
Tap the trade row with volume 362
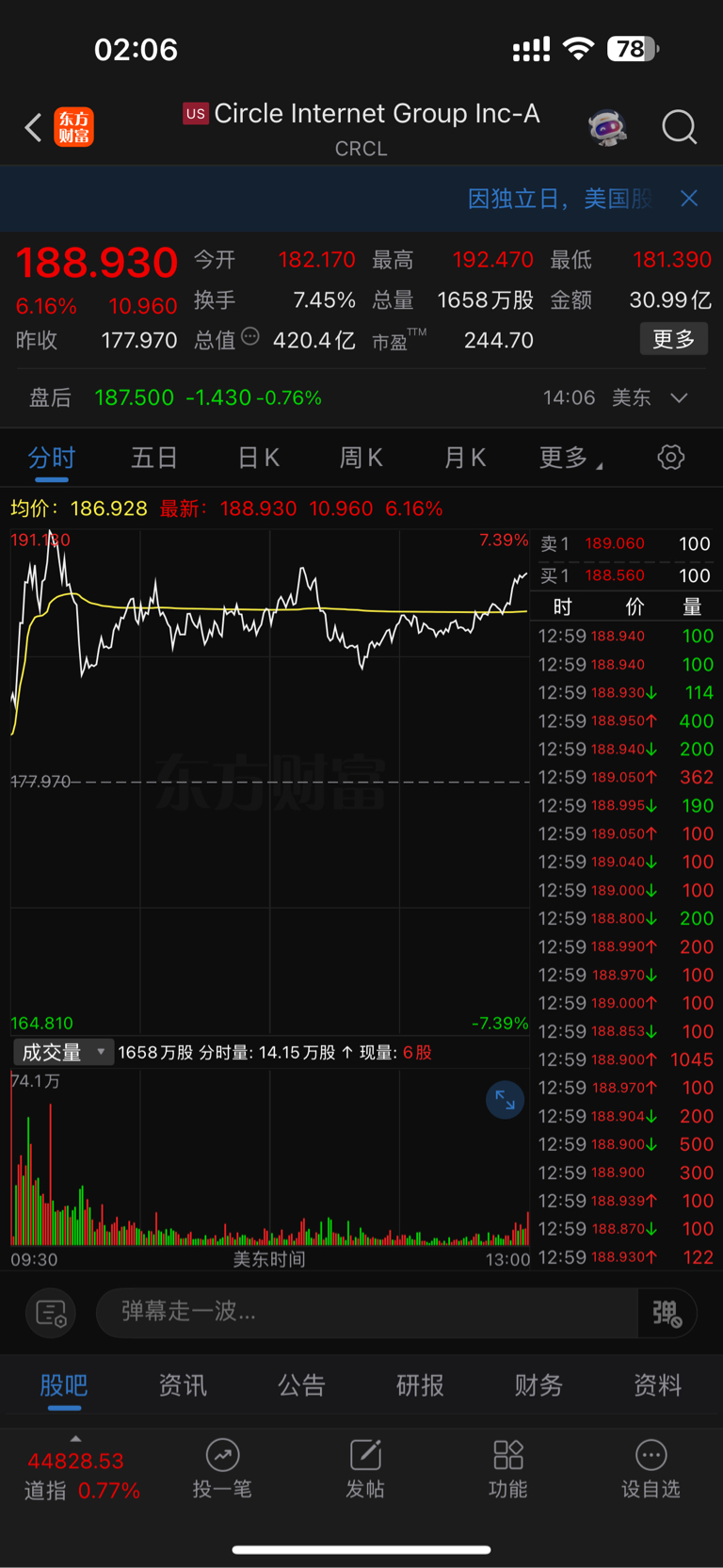click(x=626, y=777)
